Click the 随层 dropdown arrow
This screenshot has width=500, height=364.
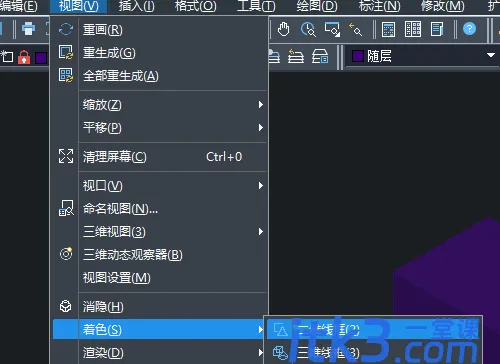click(491, 55)
